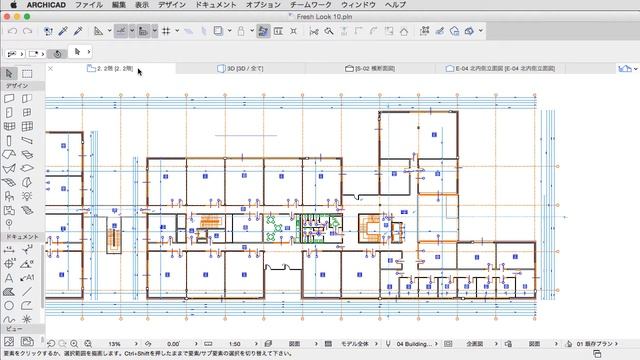
Task: Toggle Guide Lines triangle icon
Action: point(98,31)
